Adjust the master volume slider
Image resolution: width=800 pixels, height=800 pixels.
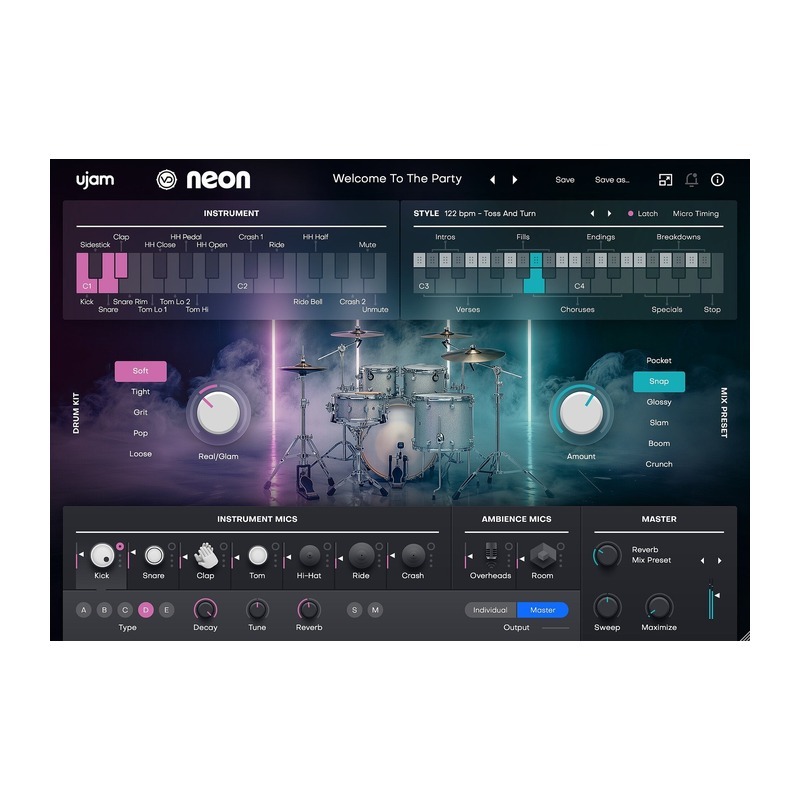tap(712, 599)
